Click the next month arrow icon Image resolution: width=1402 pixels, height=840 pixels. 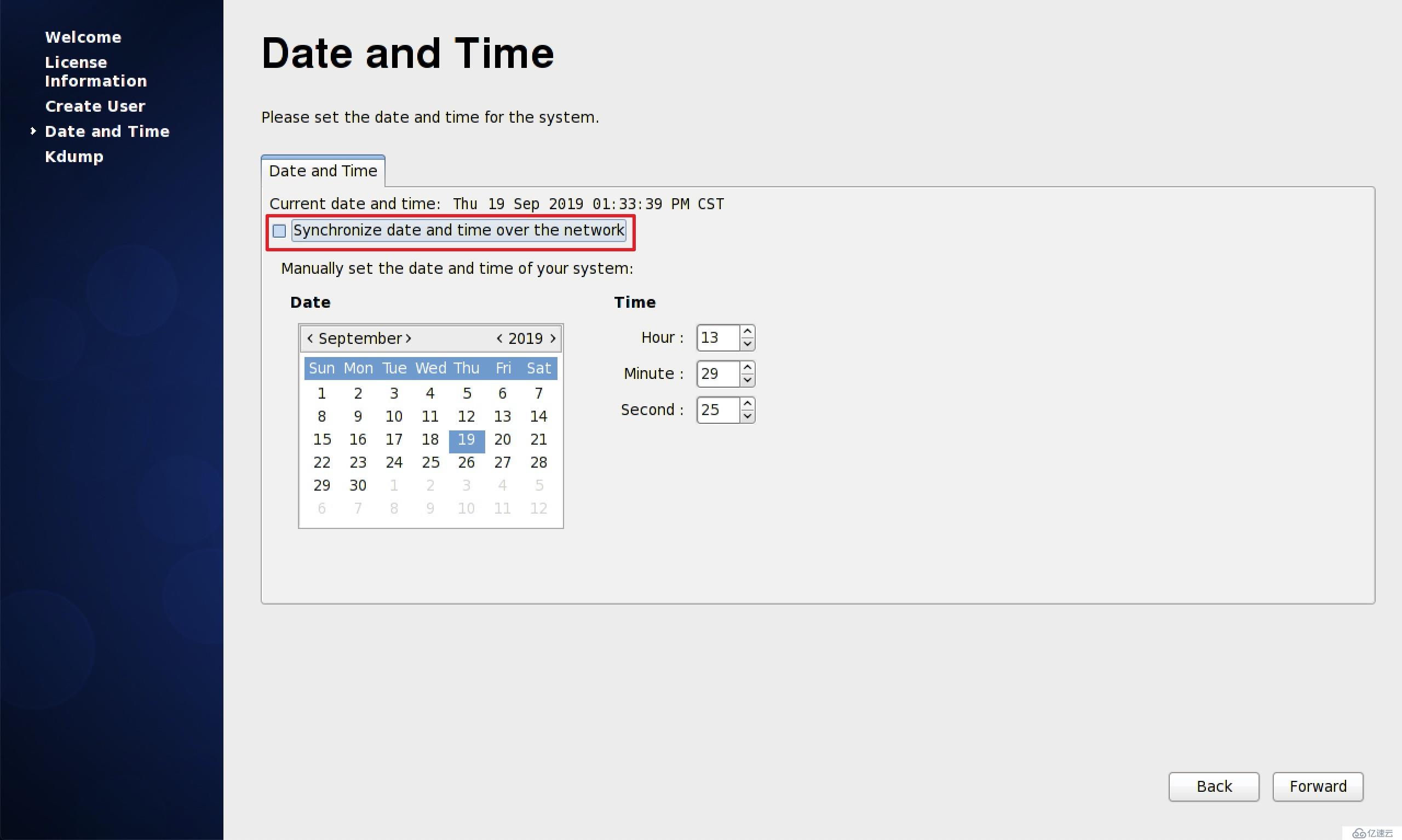point(408,338)
